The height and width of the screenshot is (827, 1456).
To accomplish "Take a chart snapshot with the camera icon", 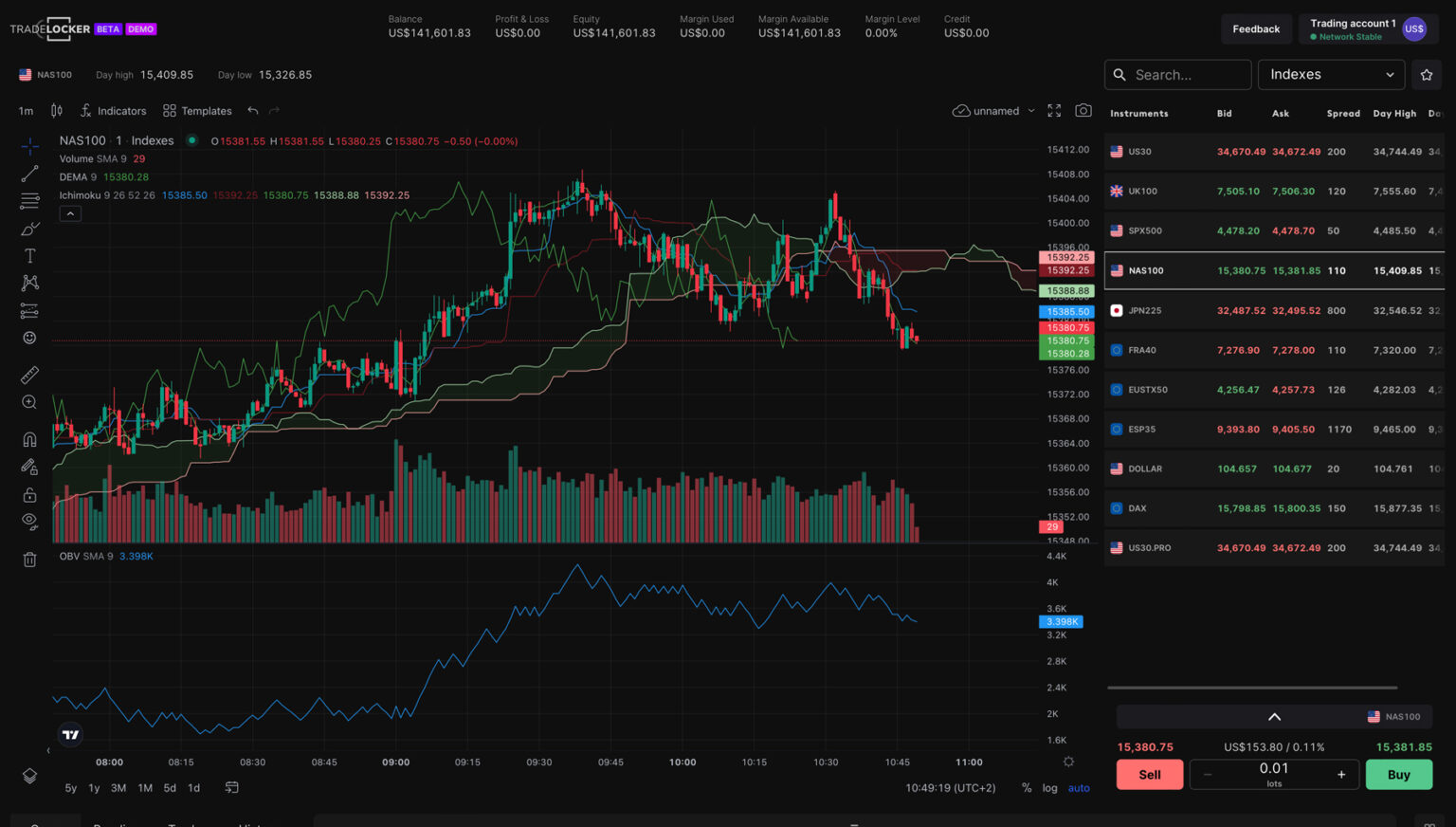I will coord(1083,111).
